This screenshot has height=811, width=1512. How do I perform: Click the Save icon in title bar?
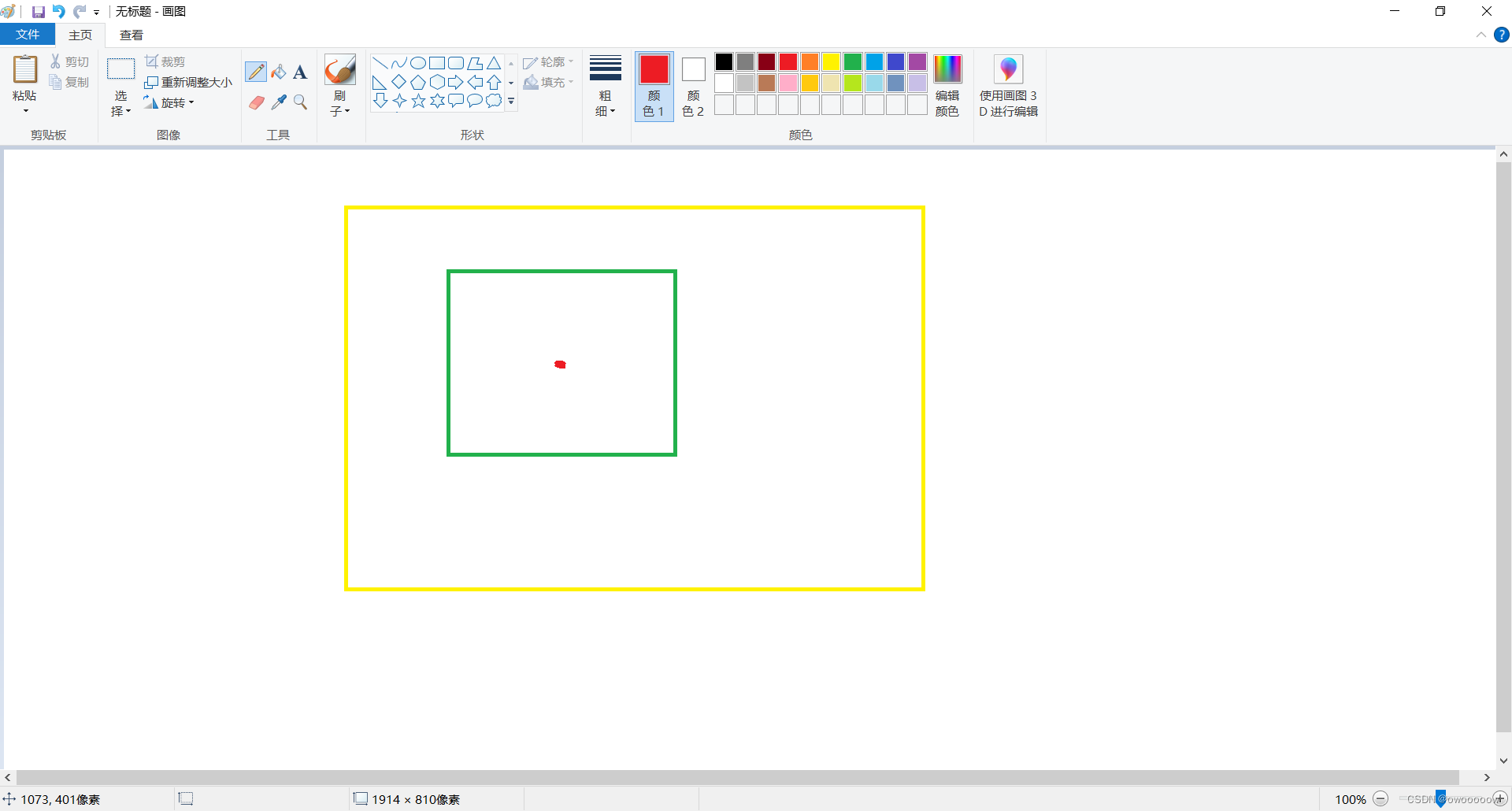38,12
